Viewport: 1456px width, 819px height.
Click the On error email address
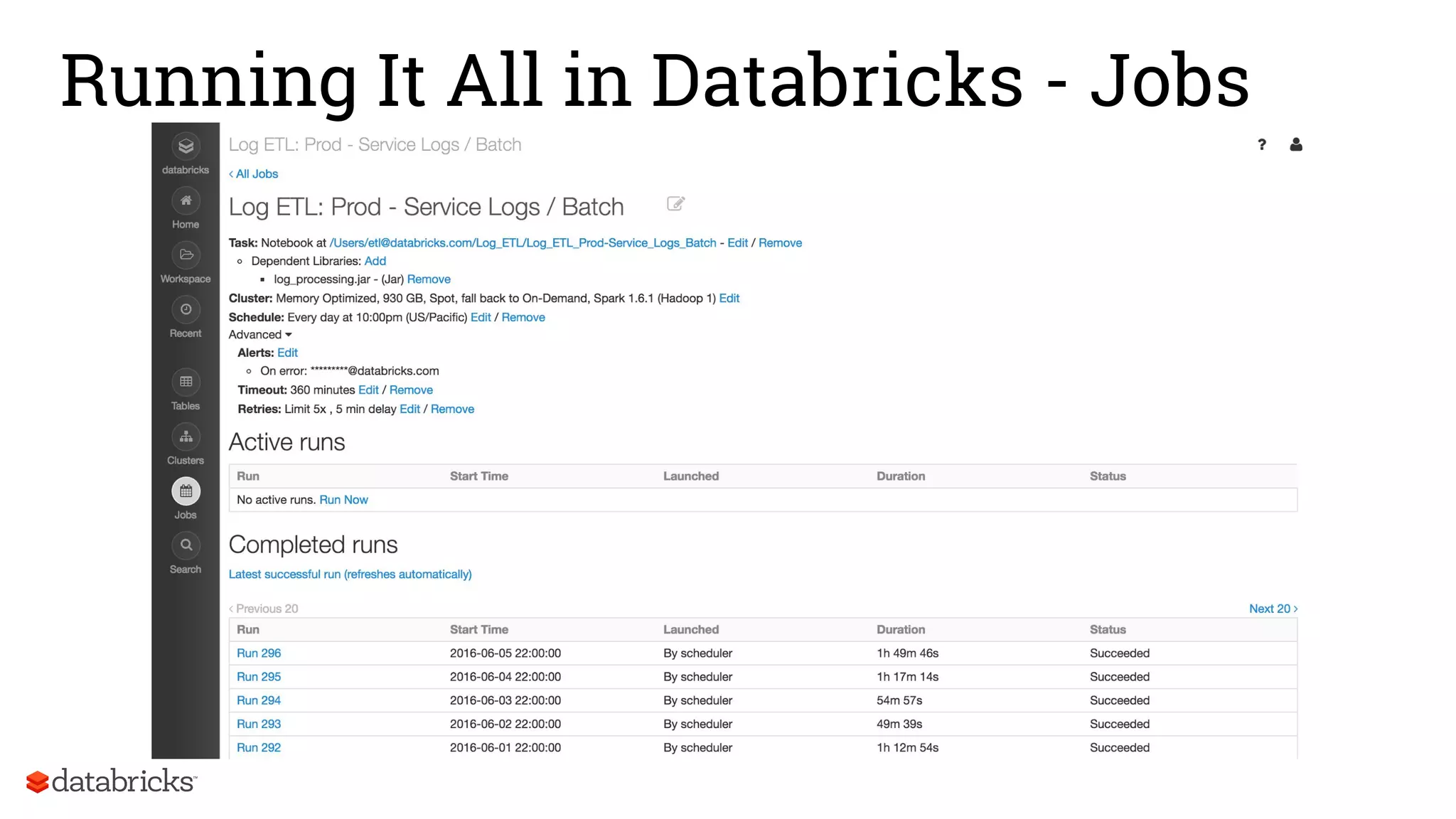pos(375,371)
